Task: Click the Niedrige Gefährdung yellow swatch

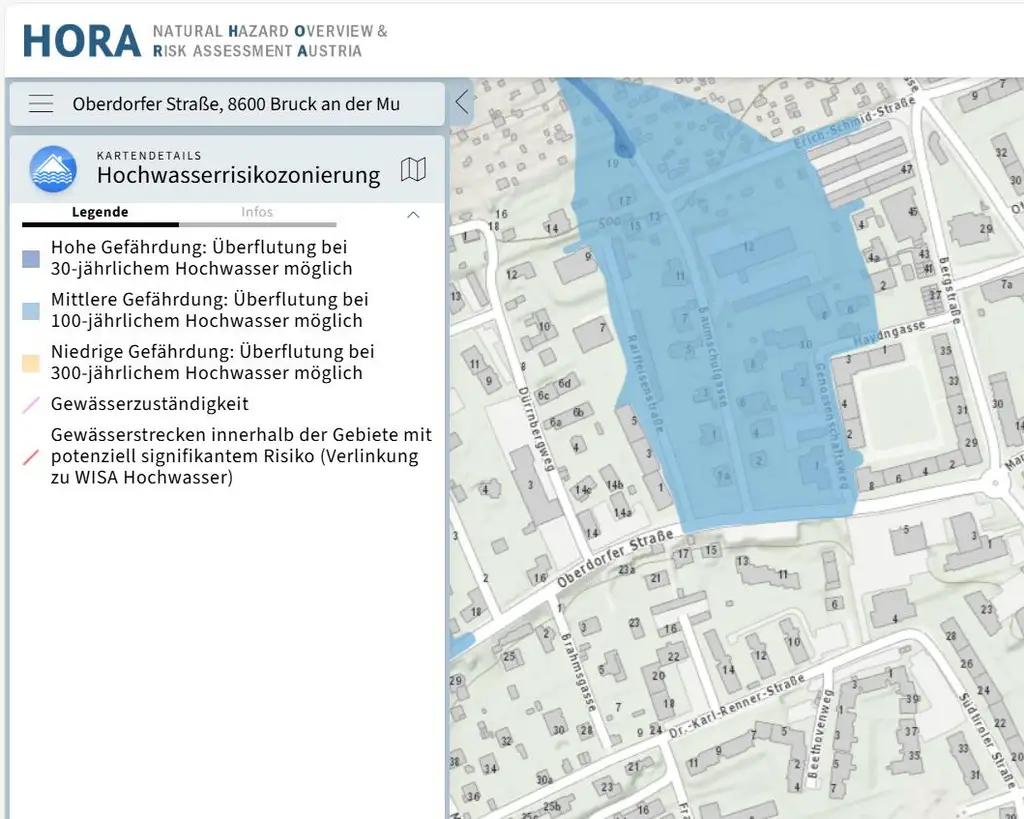Action: [31, 364]
